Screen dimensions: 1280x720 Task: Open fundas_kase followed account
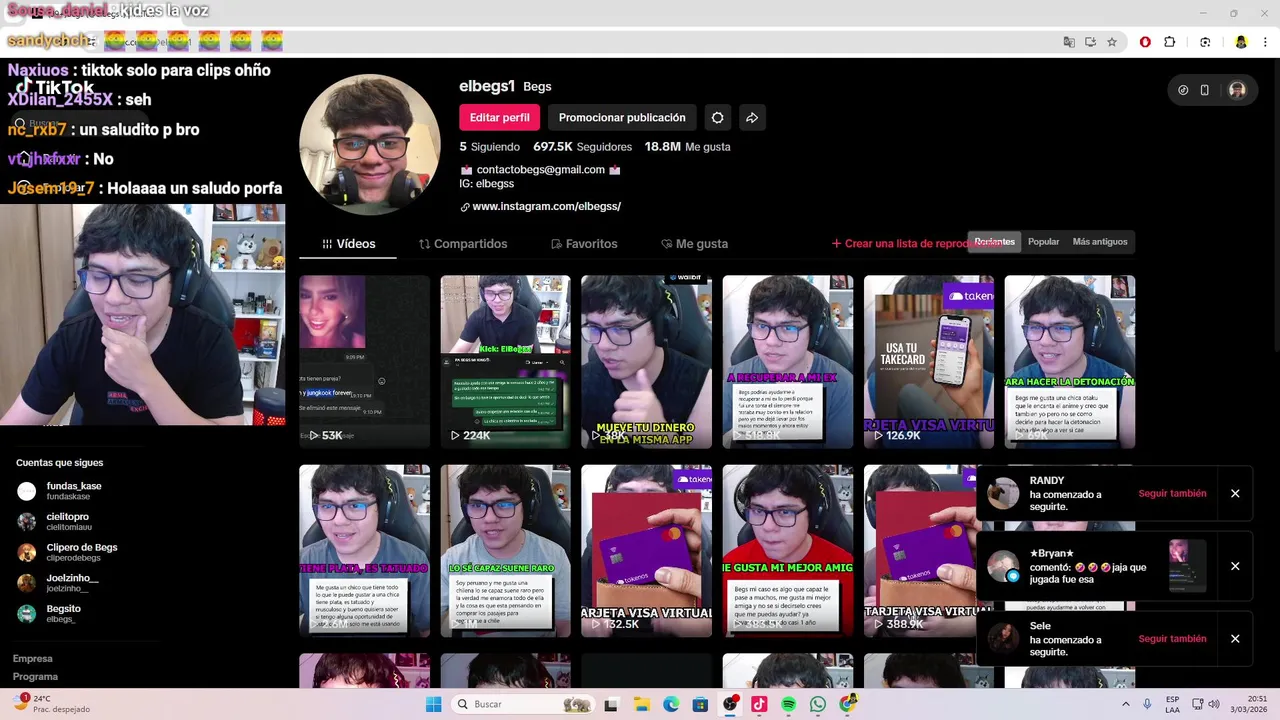tap(60, 491)
